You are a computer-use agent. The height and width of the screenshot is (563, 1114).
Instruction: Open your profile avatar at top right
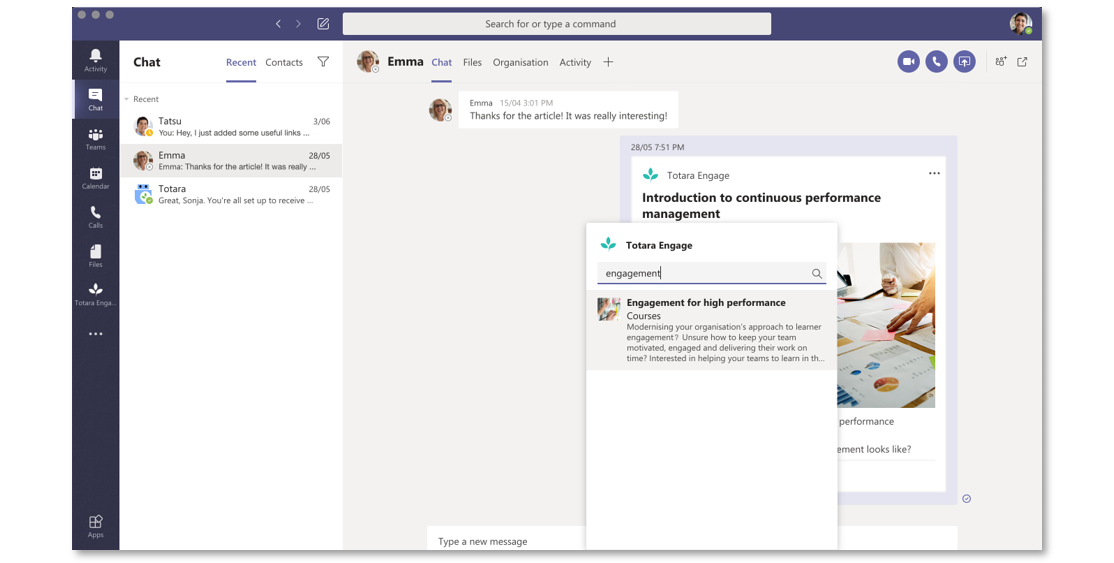1021,23
